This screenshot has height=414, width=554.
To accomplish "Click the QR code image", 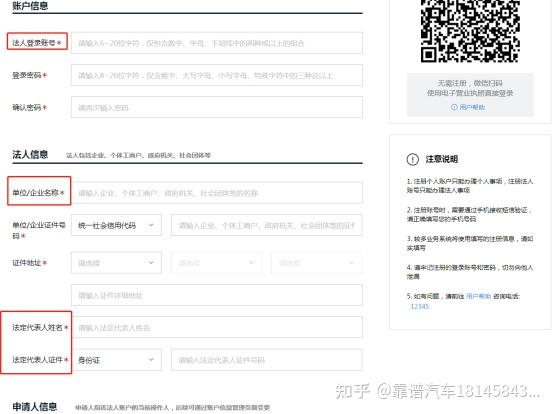I will (470, 31).
